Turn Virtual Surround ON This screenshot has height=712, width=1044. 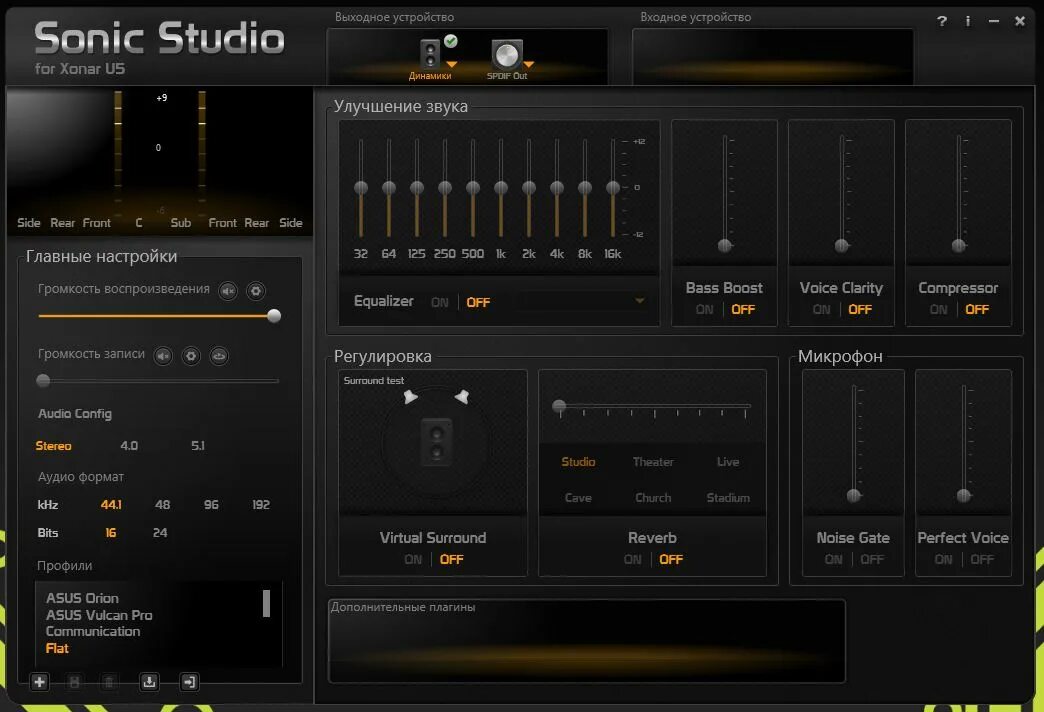coord(413,559)
